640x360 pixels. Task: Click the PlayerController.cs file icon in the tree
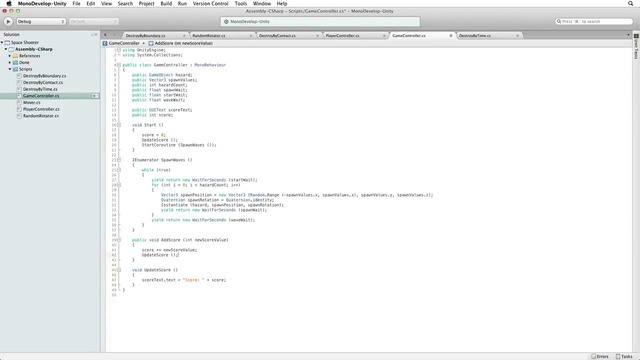pyautogui.click(x=19, y=109)
